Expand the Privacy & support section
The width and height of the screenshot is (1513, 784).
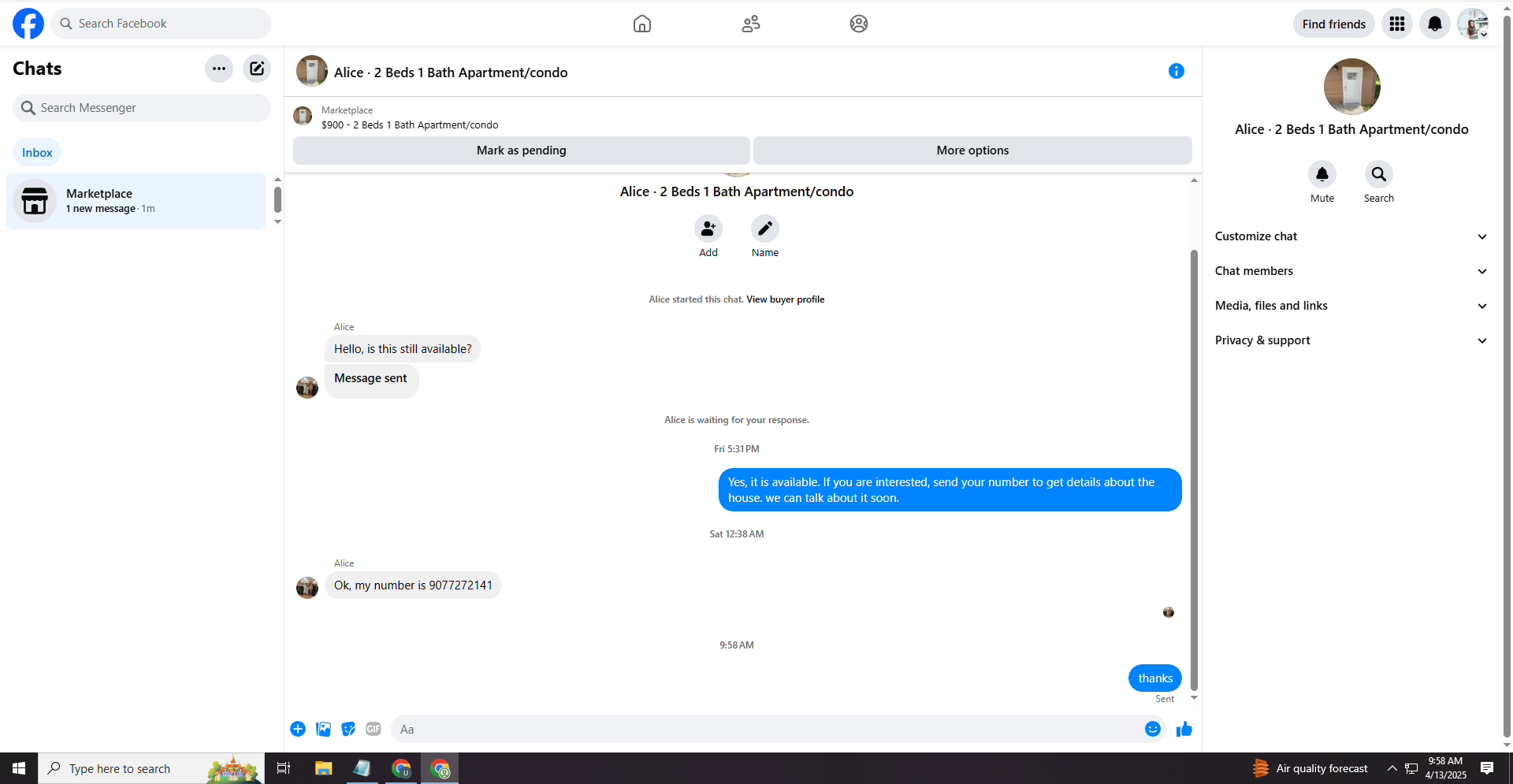(1351, 340)
